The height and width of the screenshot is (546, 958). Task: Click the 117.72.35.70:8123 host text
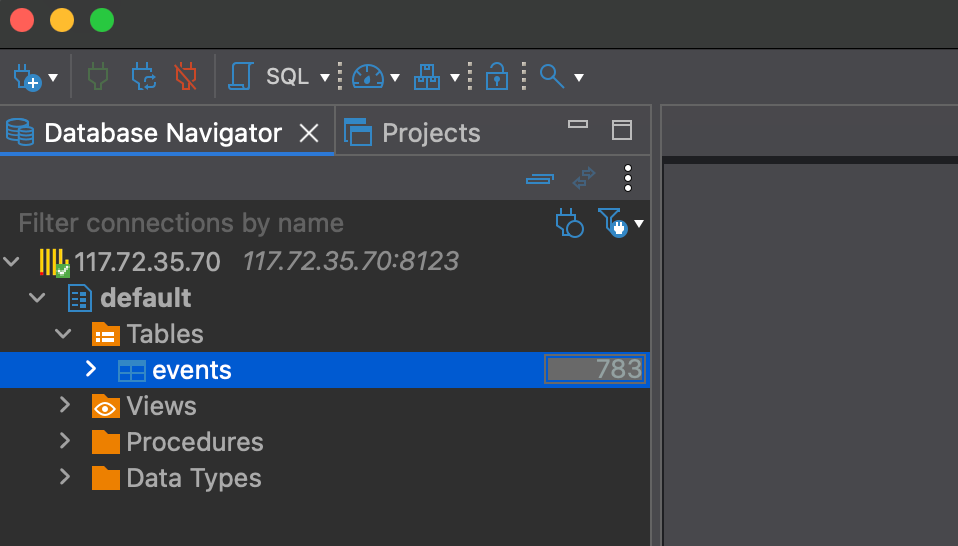351,261
